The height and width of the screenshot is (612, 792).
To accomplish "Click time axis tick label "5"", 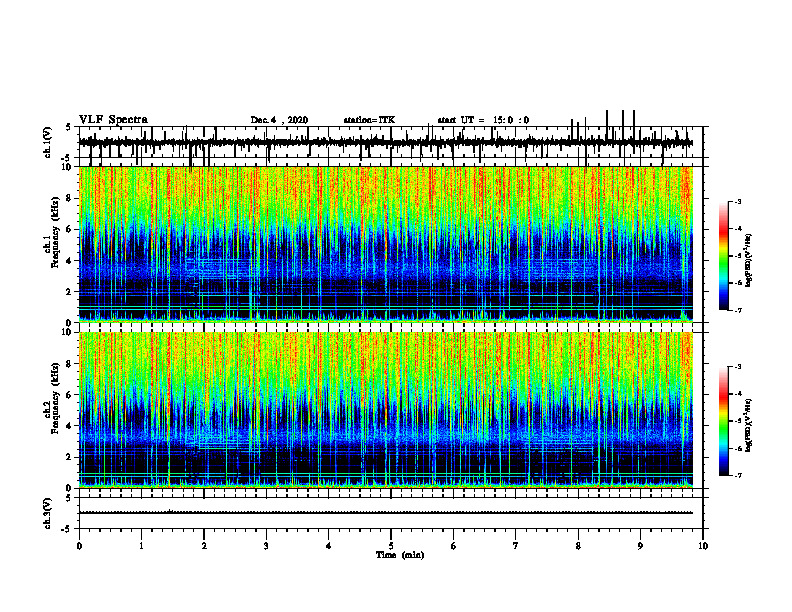I will click(x=391, y=546).
